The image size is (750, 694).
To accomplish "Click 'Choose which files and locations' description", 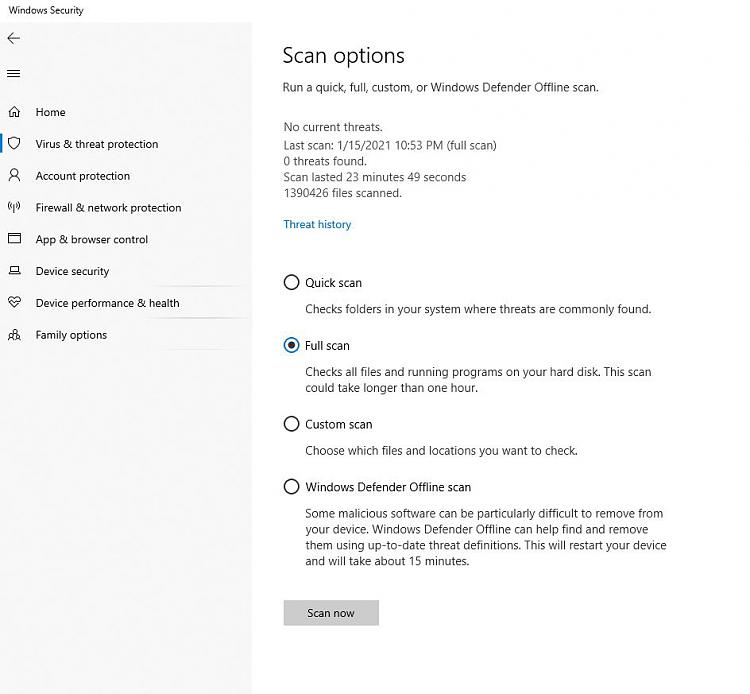I will [x=441, y=451].
